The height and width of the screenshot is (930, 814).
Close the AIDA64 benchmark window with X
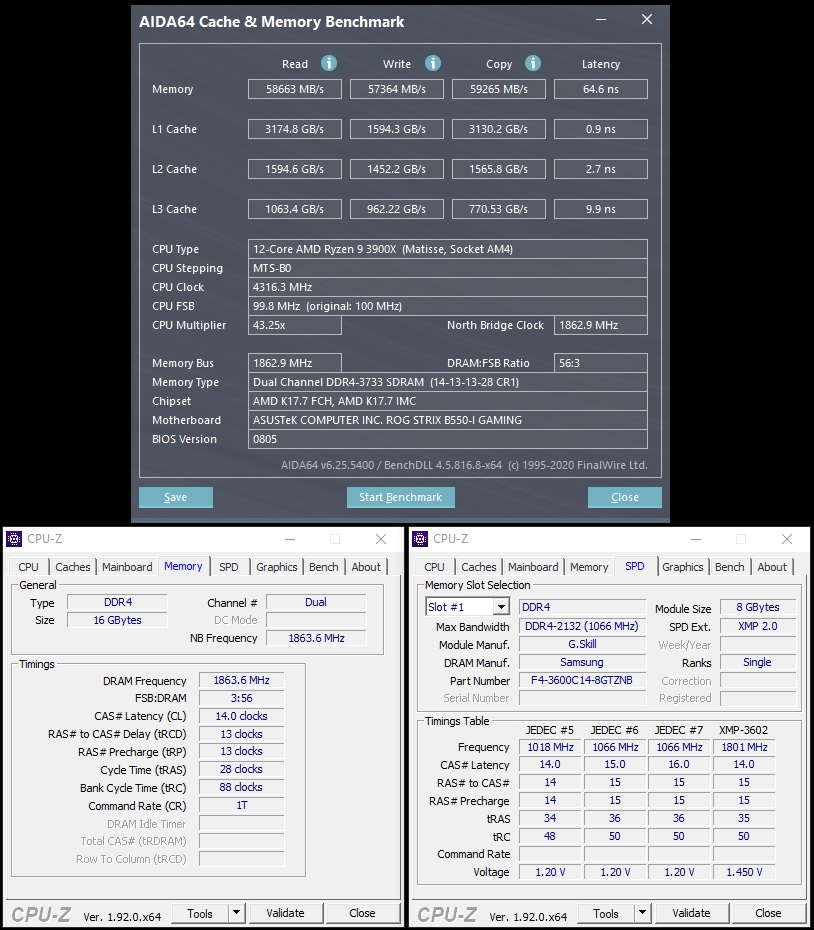647,20
